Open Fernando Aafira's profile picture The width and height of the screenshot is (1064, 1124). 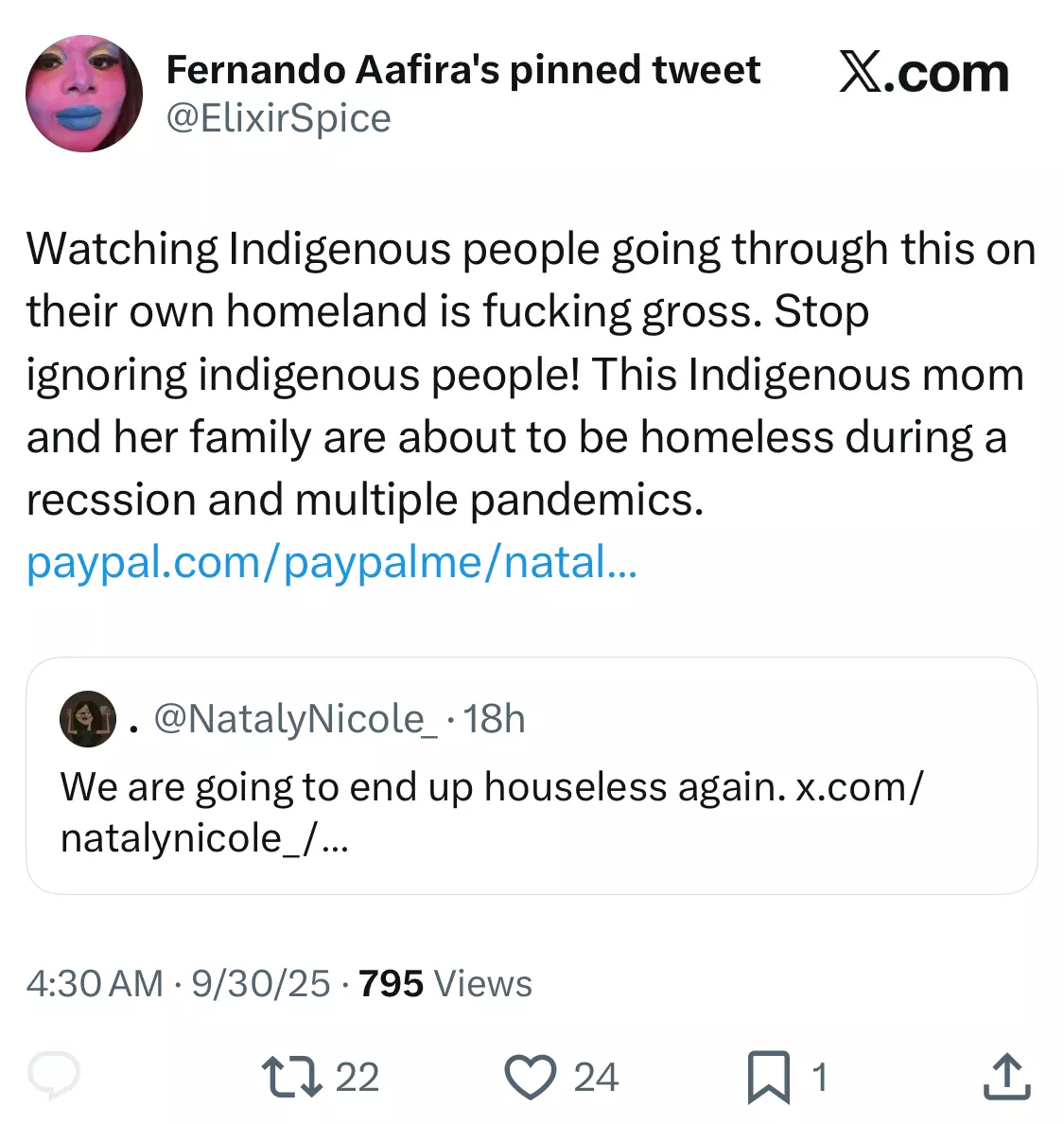(x=84, y=94)
